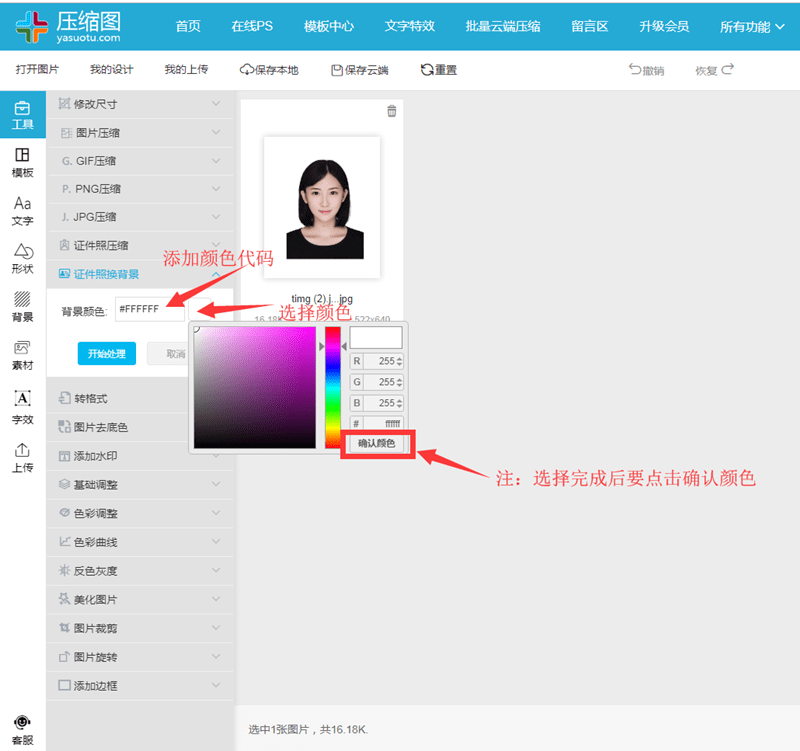Open the 形状 (Shapes) sidebar tool

coord(22,258)
